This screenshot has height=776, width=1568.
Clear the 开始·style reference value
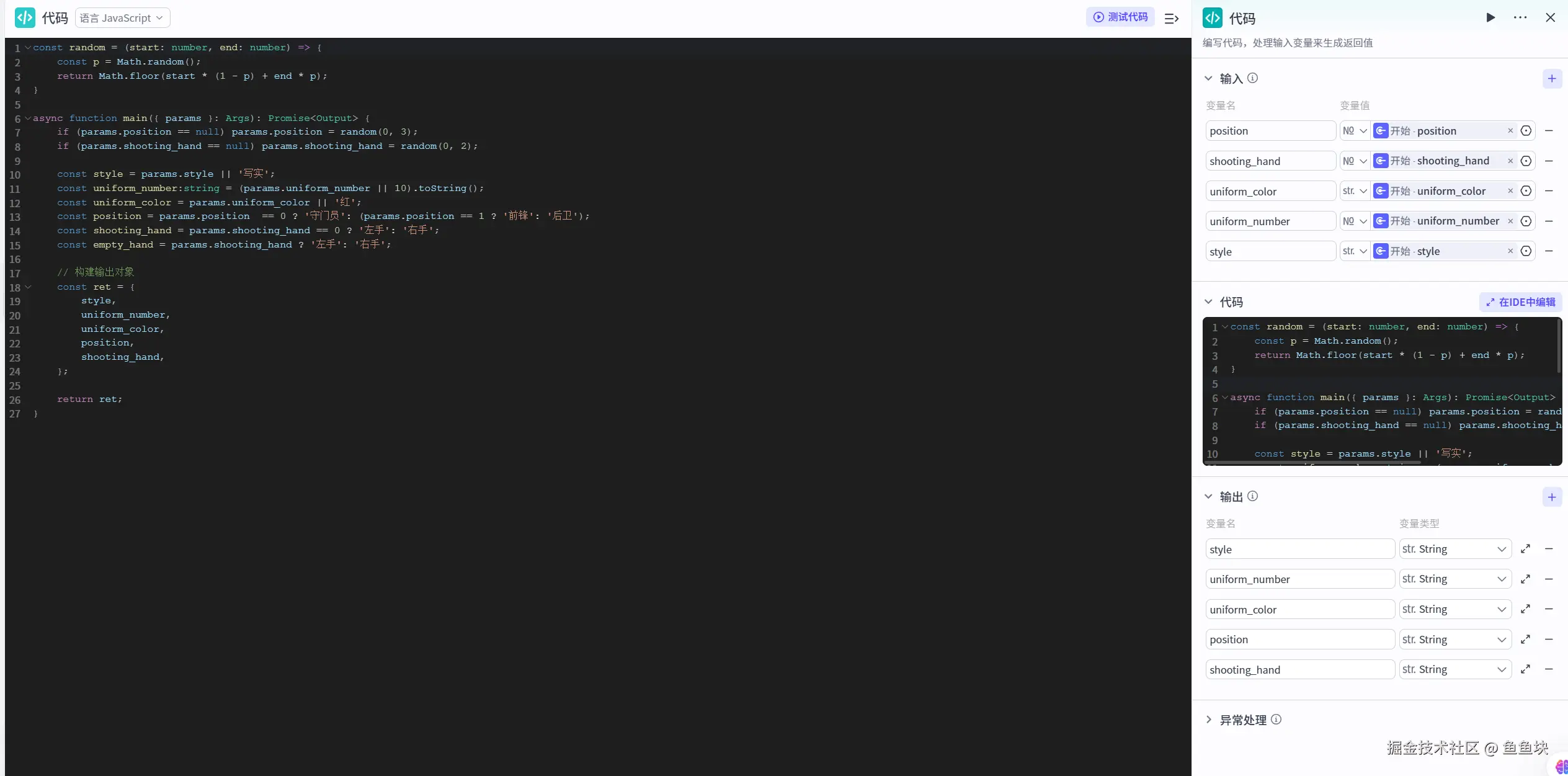pos(1510,251)
